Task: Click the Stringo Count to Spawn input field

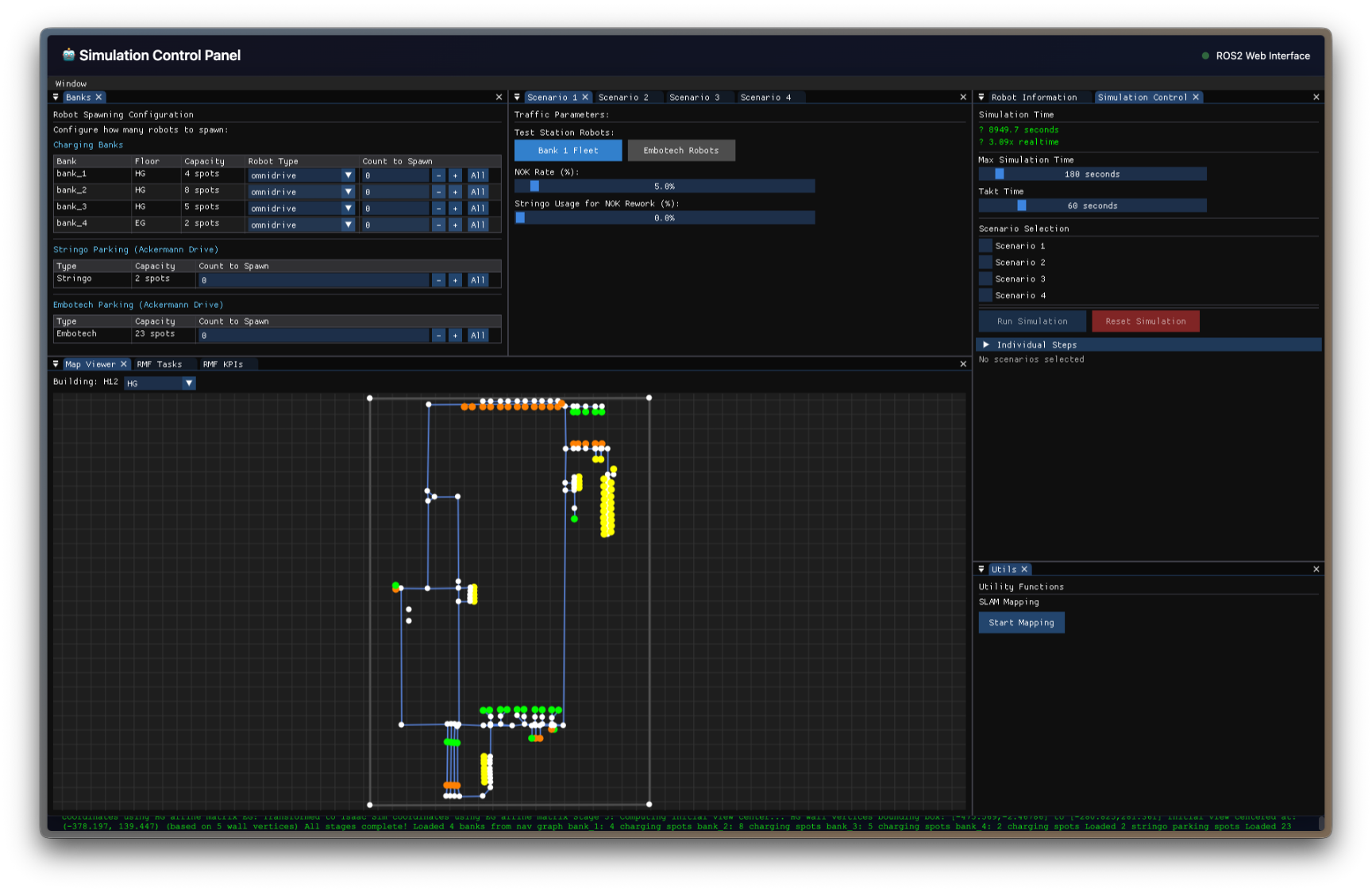Action: 314,280
